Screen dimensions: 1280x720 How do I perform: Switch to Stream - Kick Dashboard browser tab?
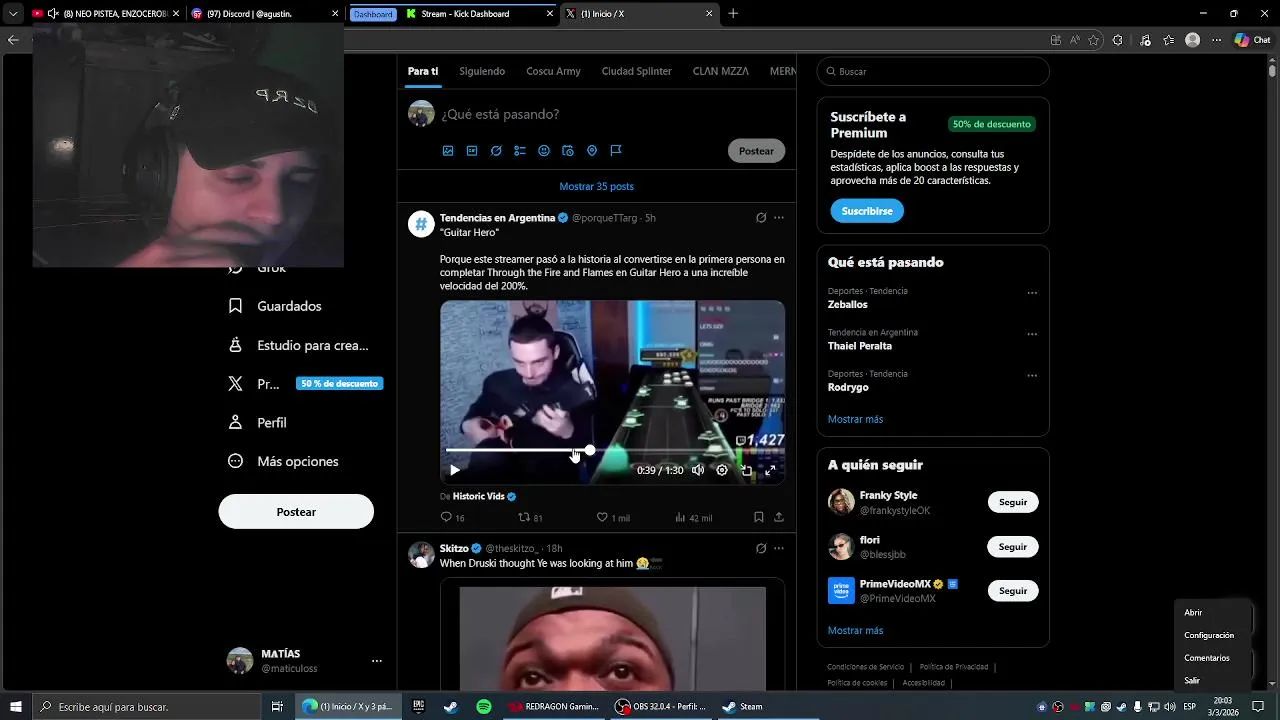tap(478, 14)
